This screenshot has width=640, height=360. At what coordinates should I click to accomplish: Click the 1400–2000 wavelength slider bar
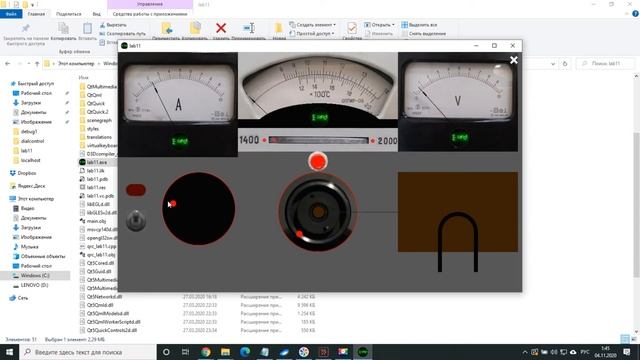click(x=318, y=140)
